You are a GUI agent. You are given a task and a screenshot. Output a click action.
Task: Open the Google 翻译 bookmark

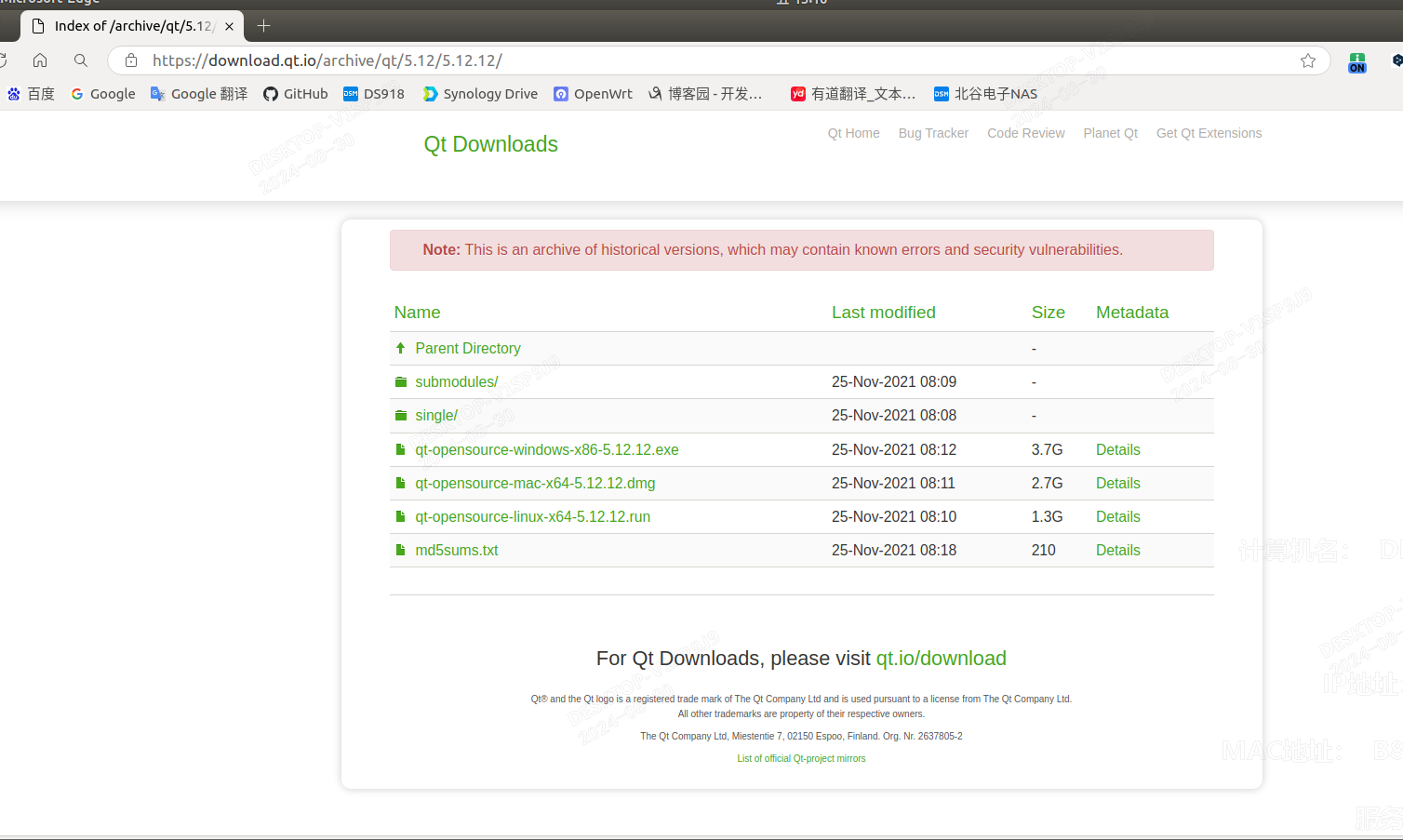(x=199, y=94)
